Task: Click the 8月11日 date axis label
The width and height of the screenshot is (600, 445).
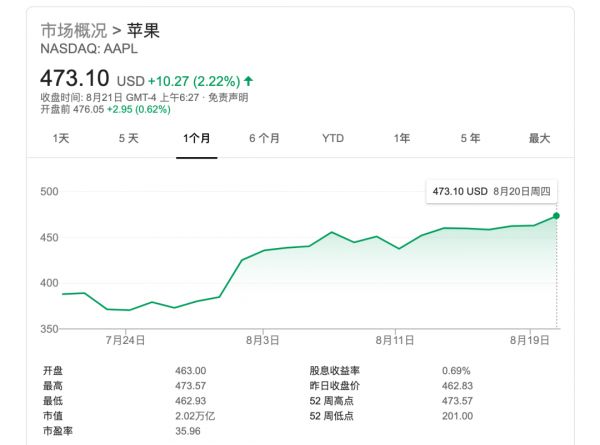Action: point(395,340)
